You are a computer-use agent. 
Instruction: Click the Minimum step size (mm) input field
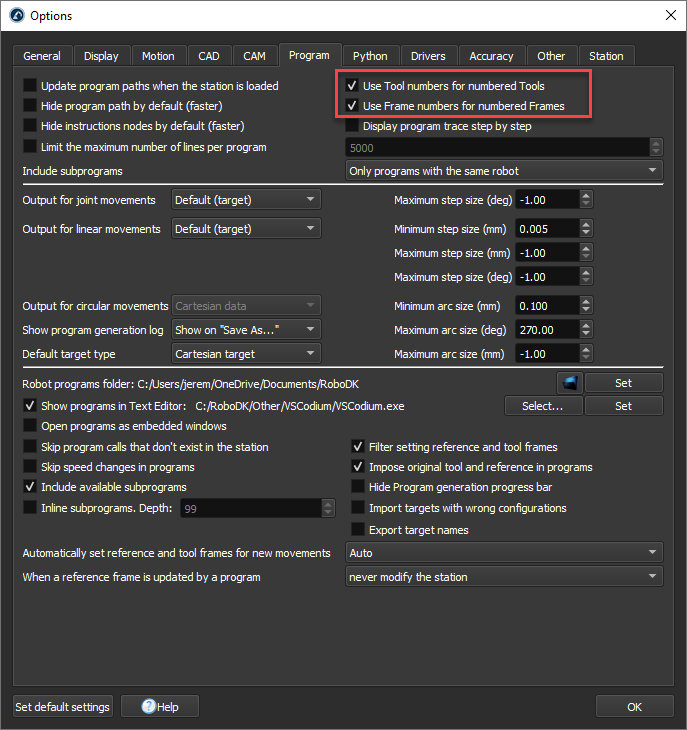[x=545, y=229]
